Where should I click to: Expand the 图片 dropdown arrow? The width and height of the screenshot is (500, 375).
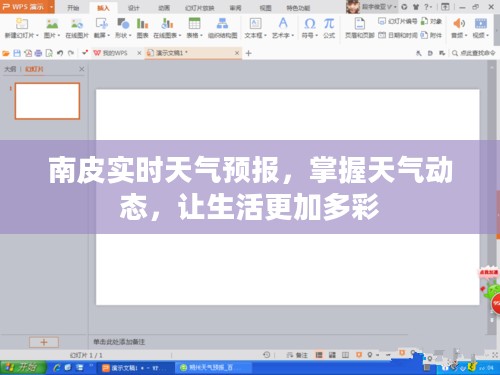(x=59, y=35)
